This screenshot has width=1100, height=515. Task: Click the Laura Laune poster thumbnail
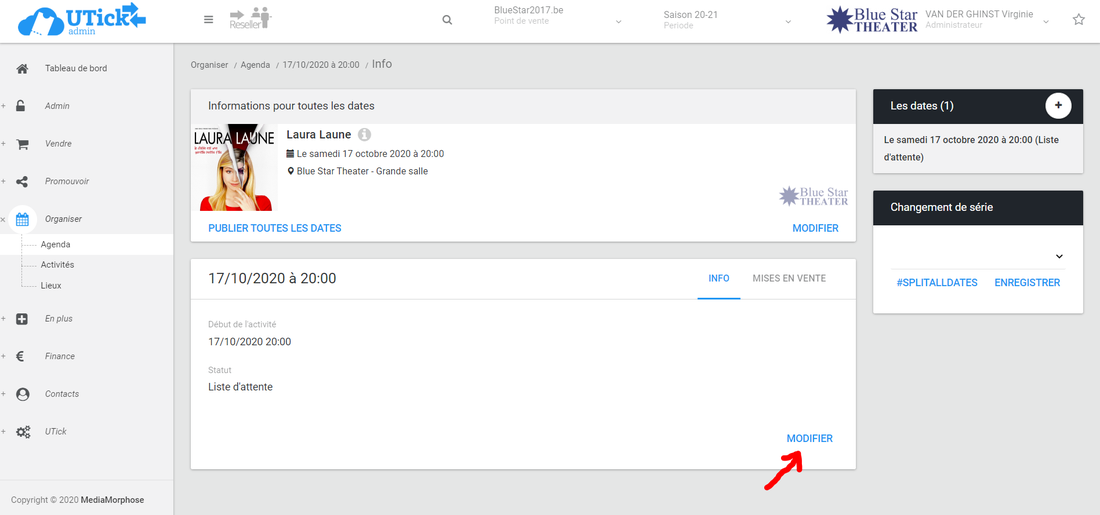[236, 167]
